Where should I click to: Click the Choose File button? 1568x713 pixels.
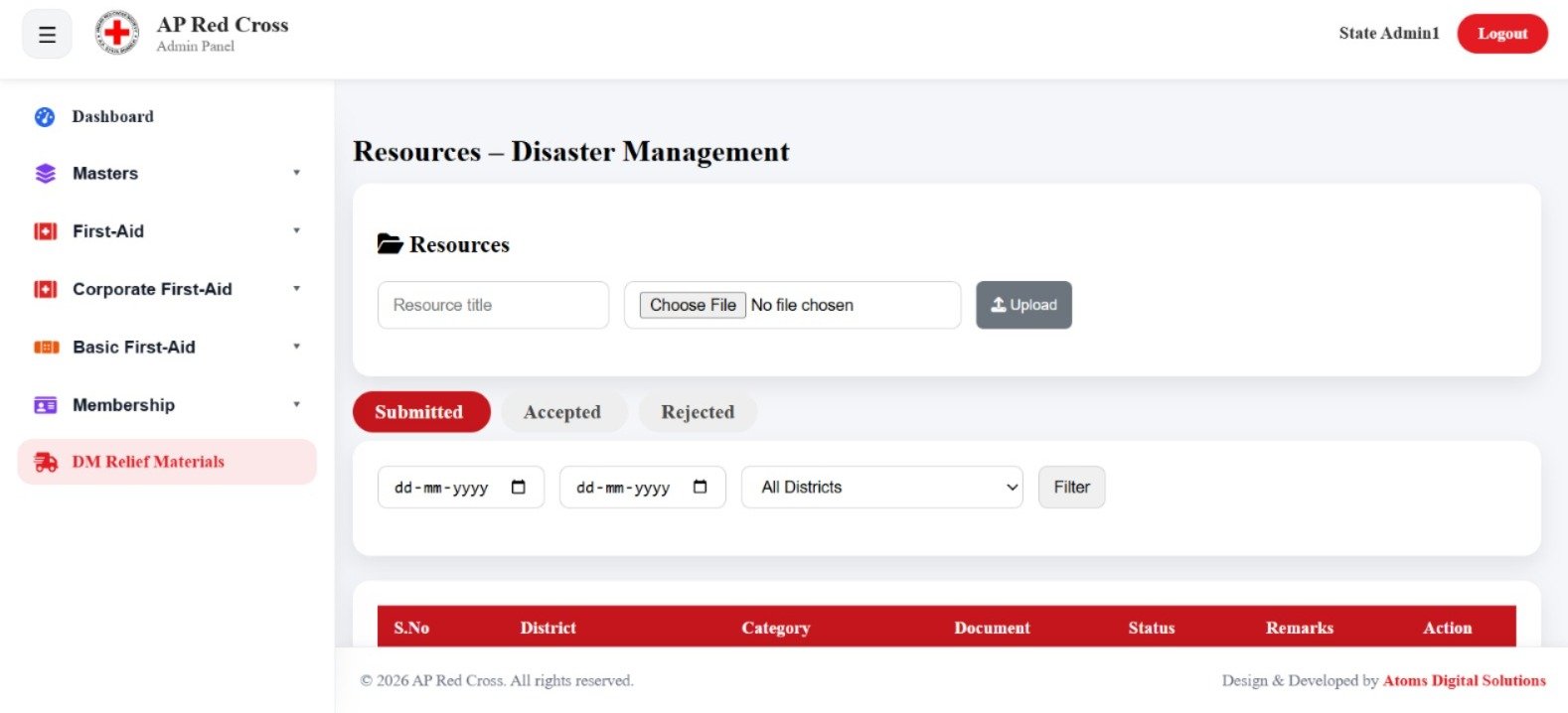pyautogui.click(x=693, y=305)
